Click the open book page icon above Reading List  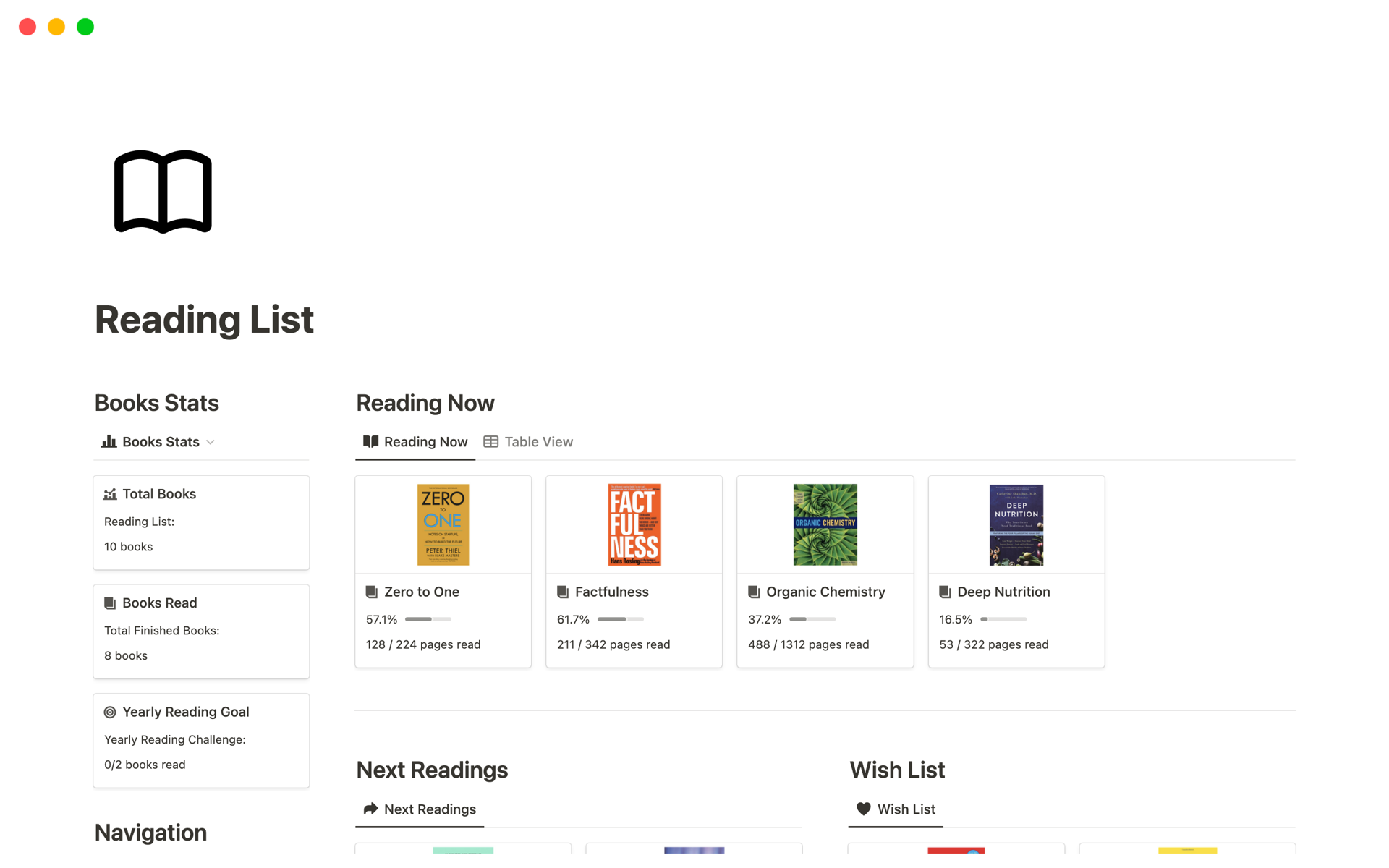(x=162, y=191)
